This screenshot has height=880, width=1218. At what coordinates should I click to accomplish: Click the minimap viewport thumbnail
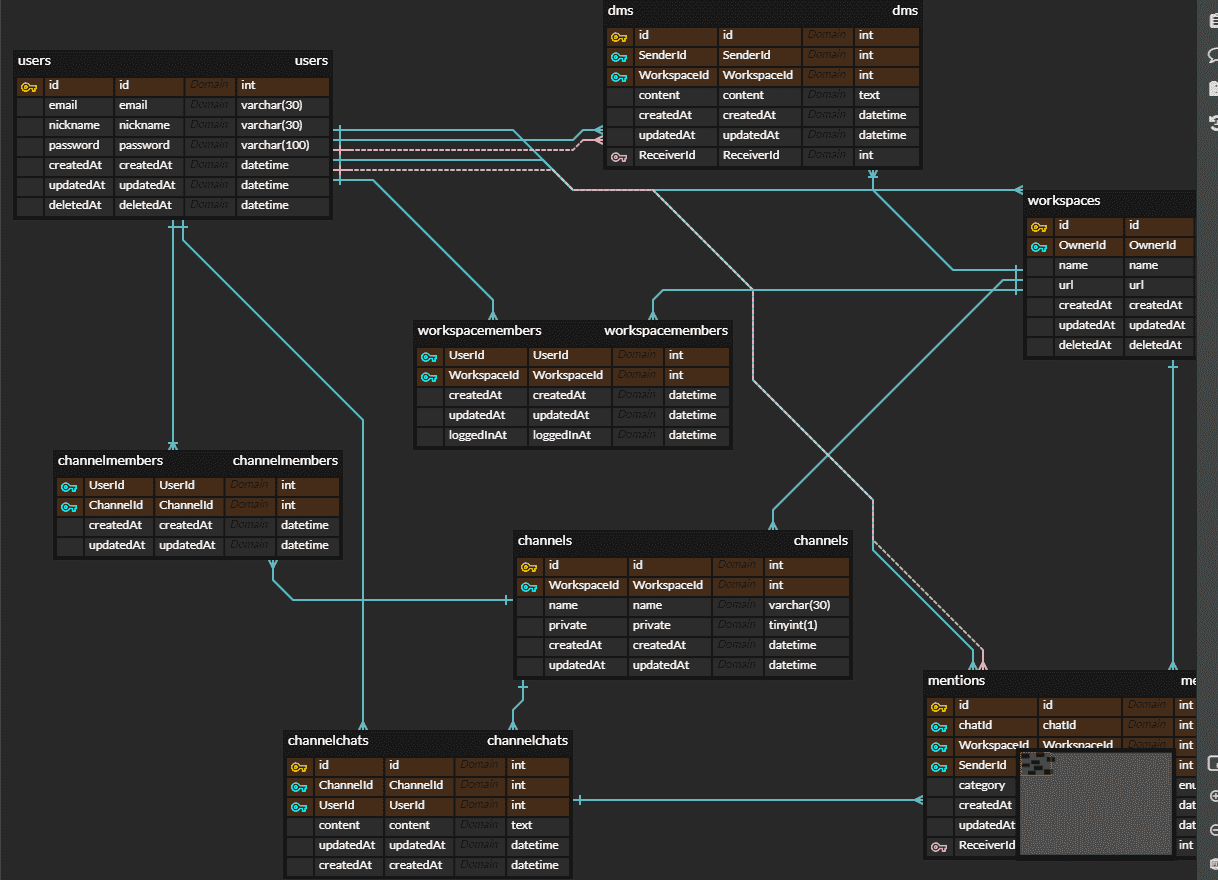point(1095,803)
